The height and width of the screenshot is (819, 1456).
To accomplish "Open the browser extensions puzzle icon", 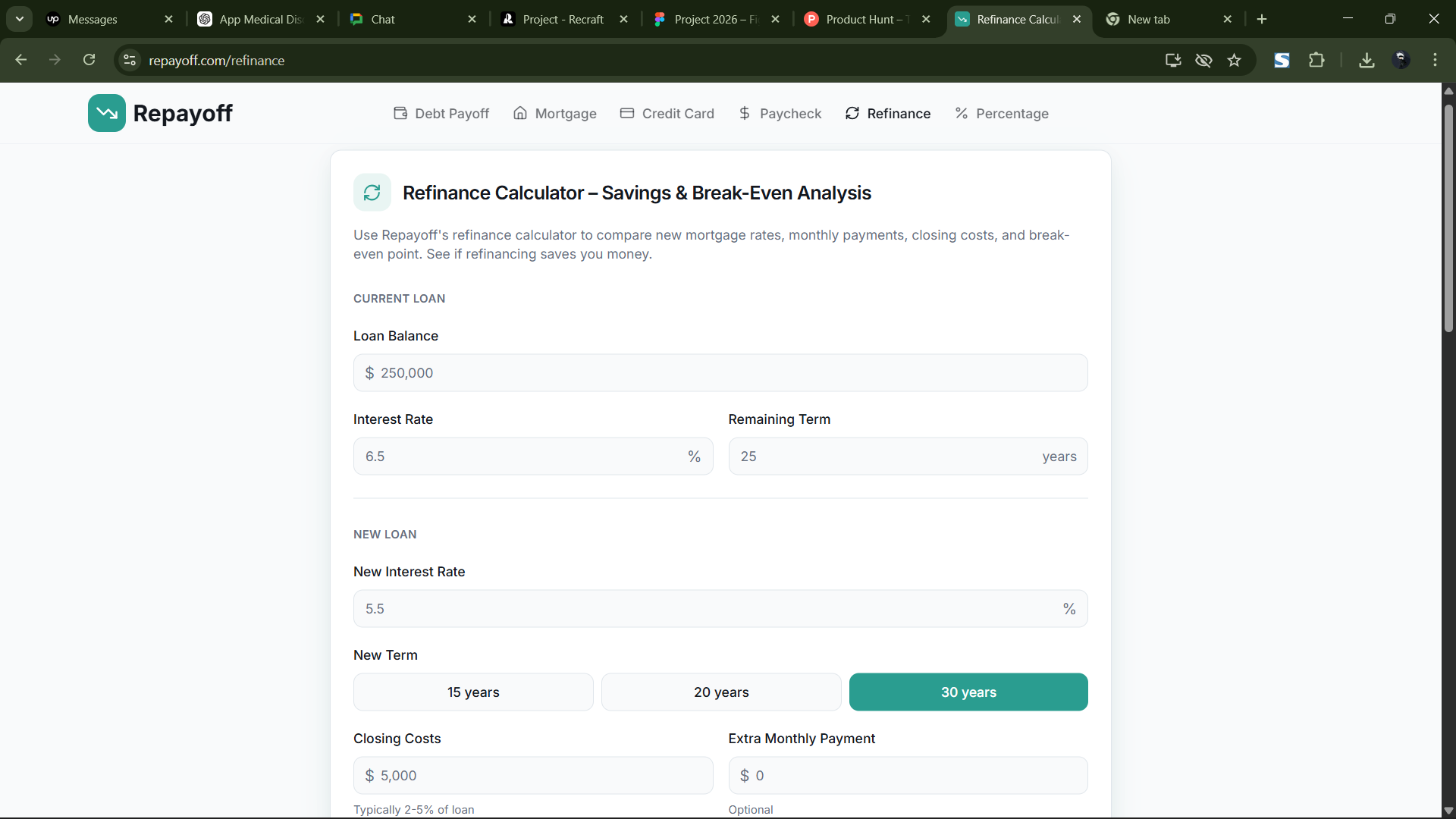I will click(x=1316, y=60).
